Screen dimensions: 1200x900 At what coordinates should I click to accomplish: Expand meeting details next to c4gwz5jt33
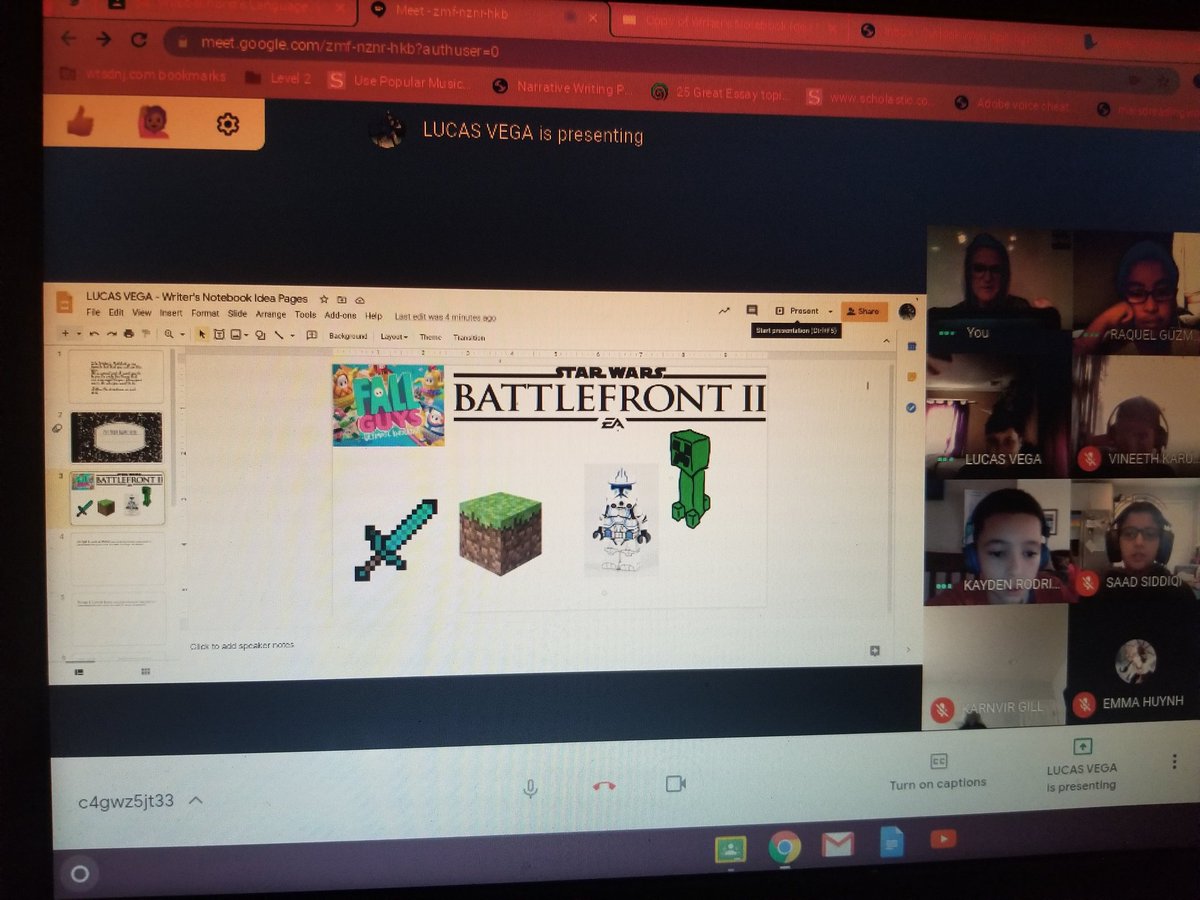[196, 801]
